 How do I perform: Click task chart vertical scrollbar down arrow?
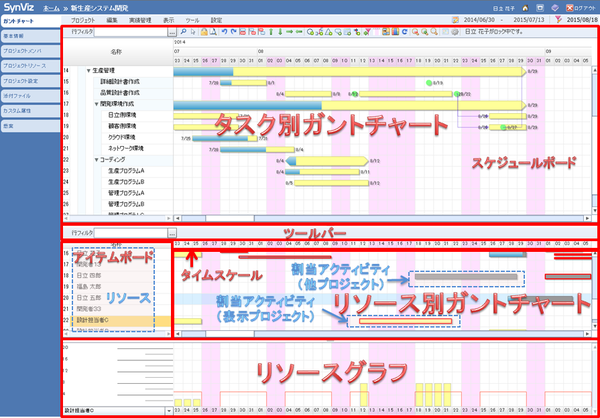click(x=594, y=210)
